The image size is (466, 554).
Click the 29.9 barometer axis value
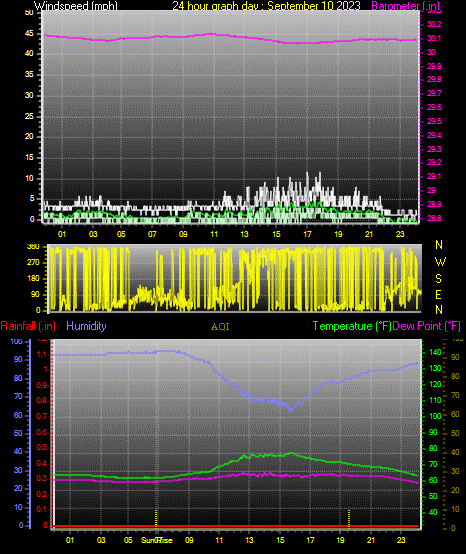[x=434, y=66]
